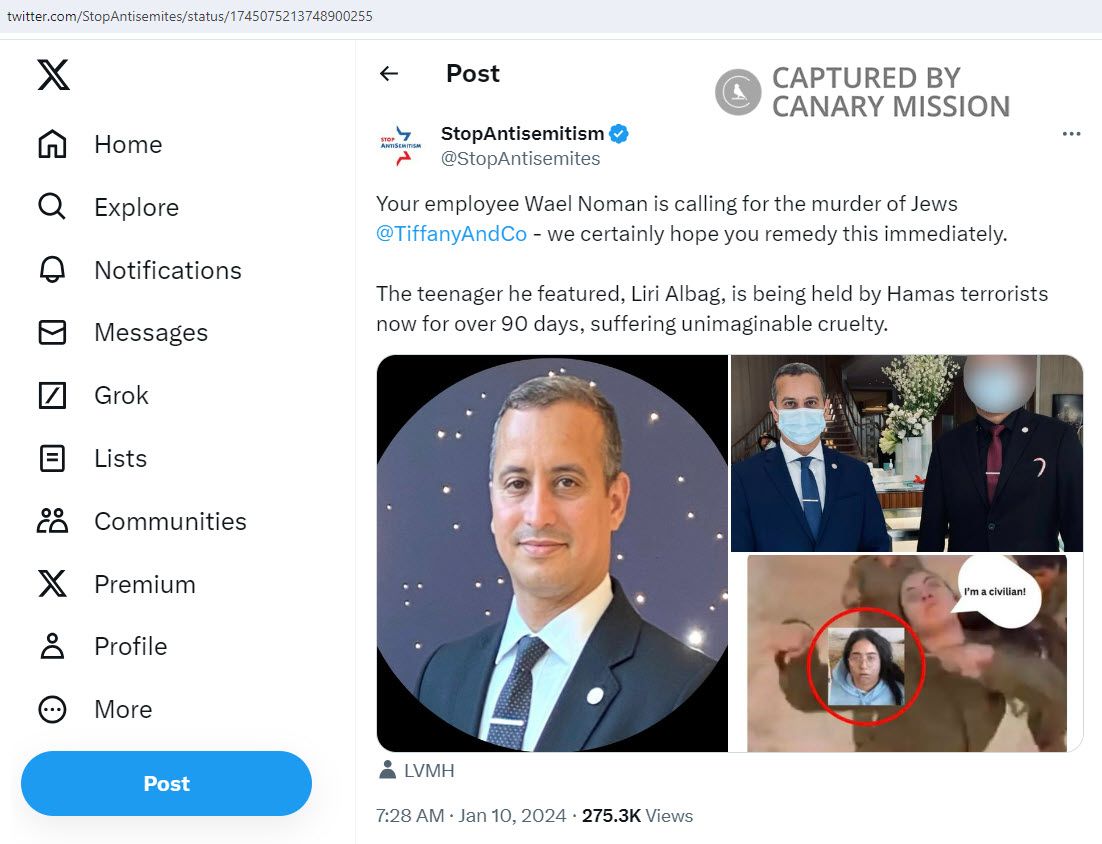1102x844 pixels.
Task: Click the Explore magnifier icon
Action: click(x=51, y=207)
